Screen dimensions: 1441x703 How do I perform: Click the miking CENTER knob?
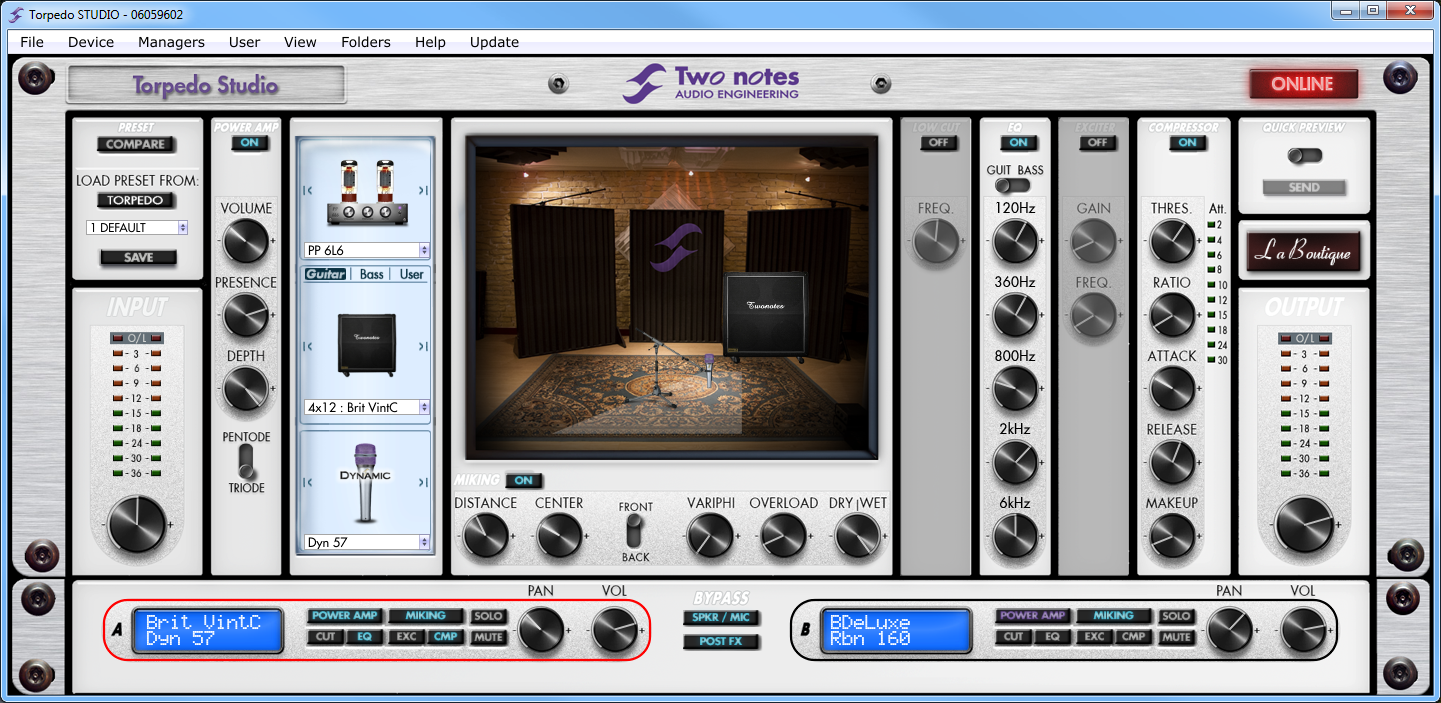[x=559, y=535]
